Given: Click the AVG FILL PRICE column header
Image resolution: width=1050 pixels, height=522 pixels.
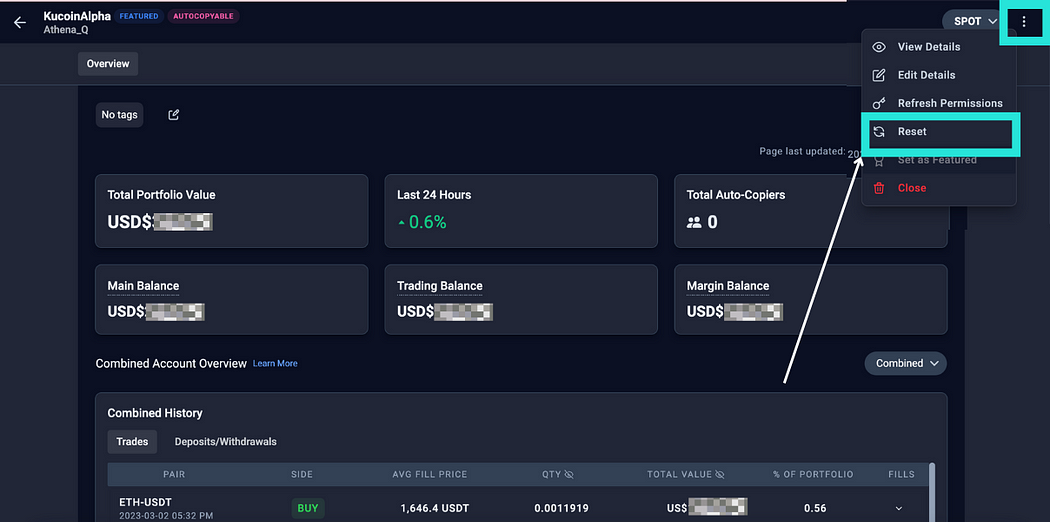Looking at the screenshot, I should 430,474.
